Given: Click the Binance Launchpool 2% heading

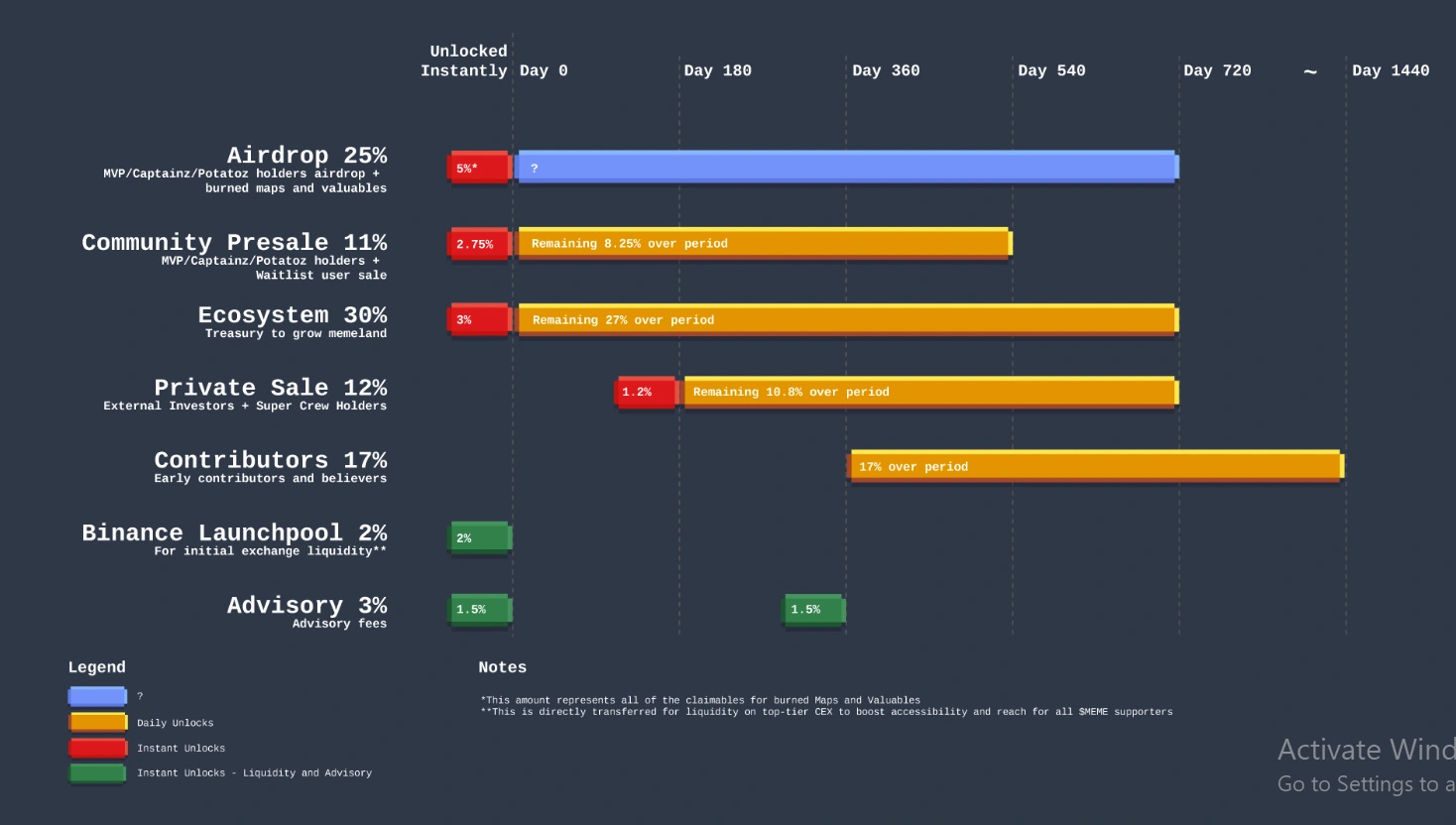Looking at the screenshot, I should click(234, 532).
